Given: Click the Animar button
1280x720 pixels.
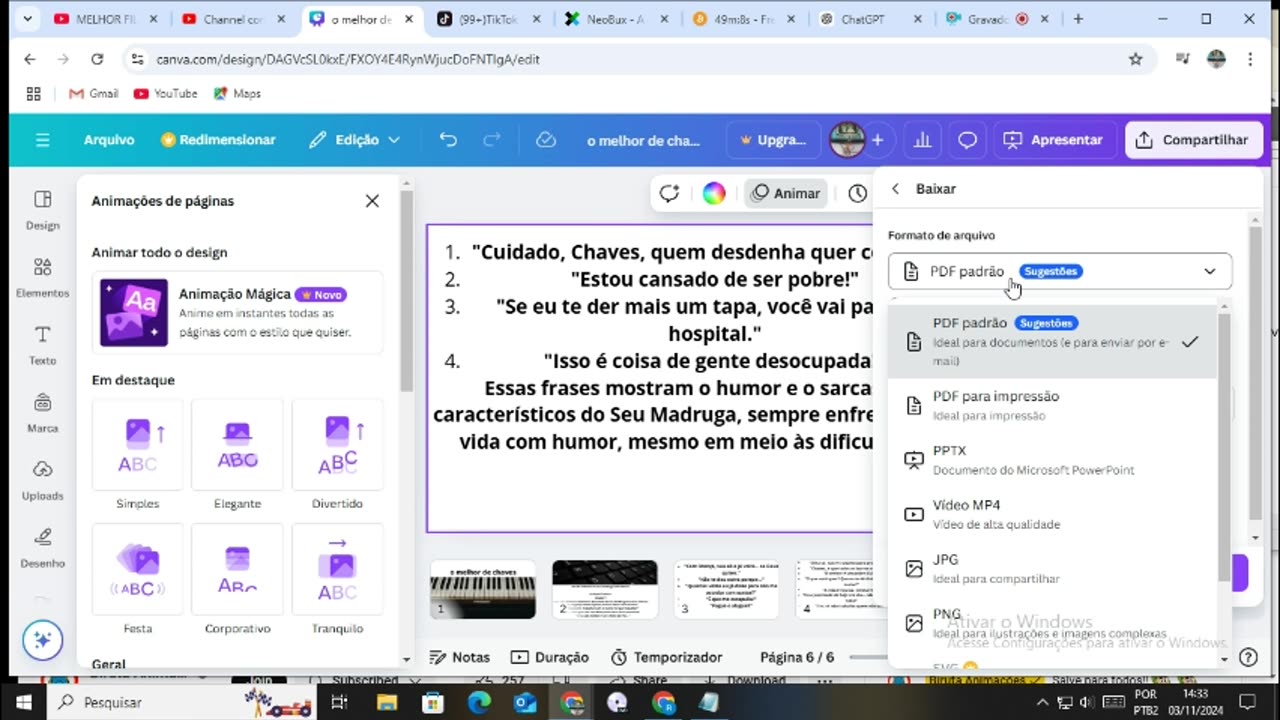Looking at the screenshot, I should [786, 194].
